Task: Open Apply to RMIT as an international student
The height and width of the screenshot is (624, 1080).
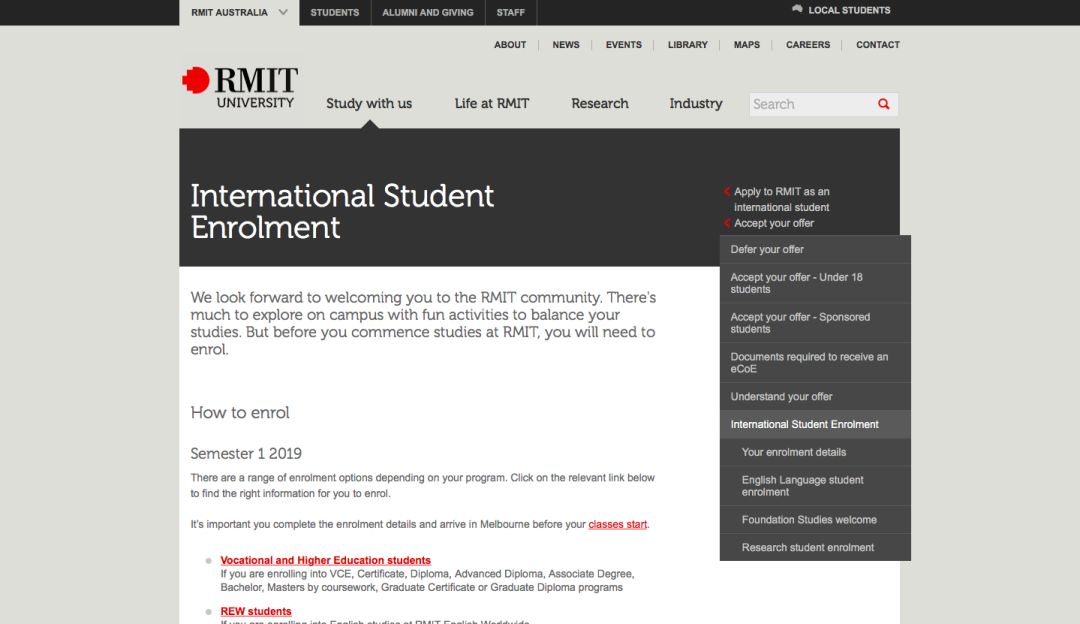Action: click(x=782, y=199)
